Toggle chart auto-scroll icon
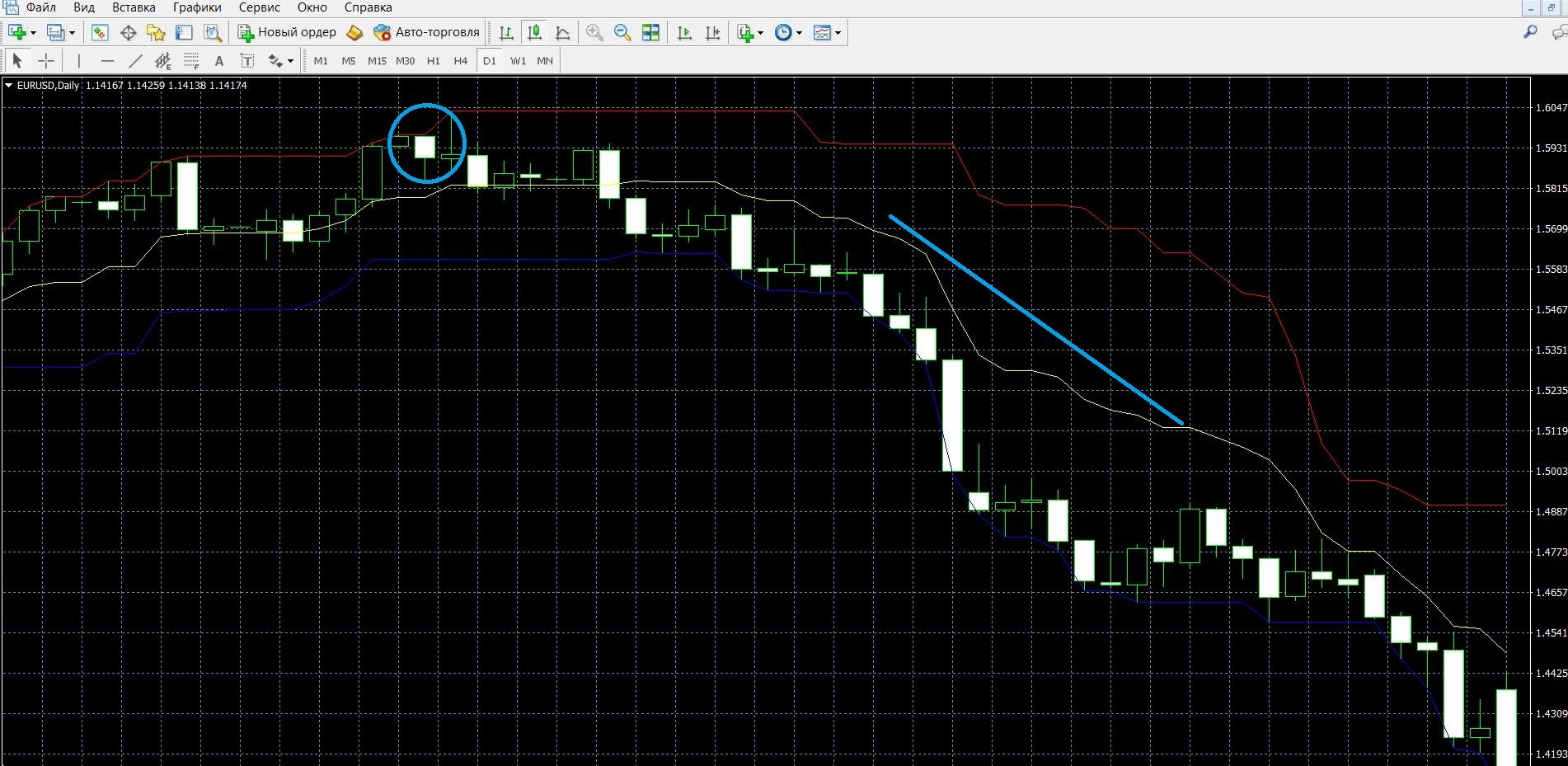Viewport: 1568px width, 766px height. (684, 32)
